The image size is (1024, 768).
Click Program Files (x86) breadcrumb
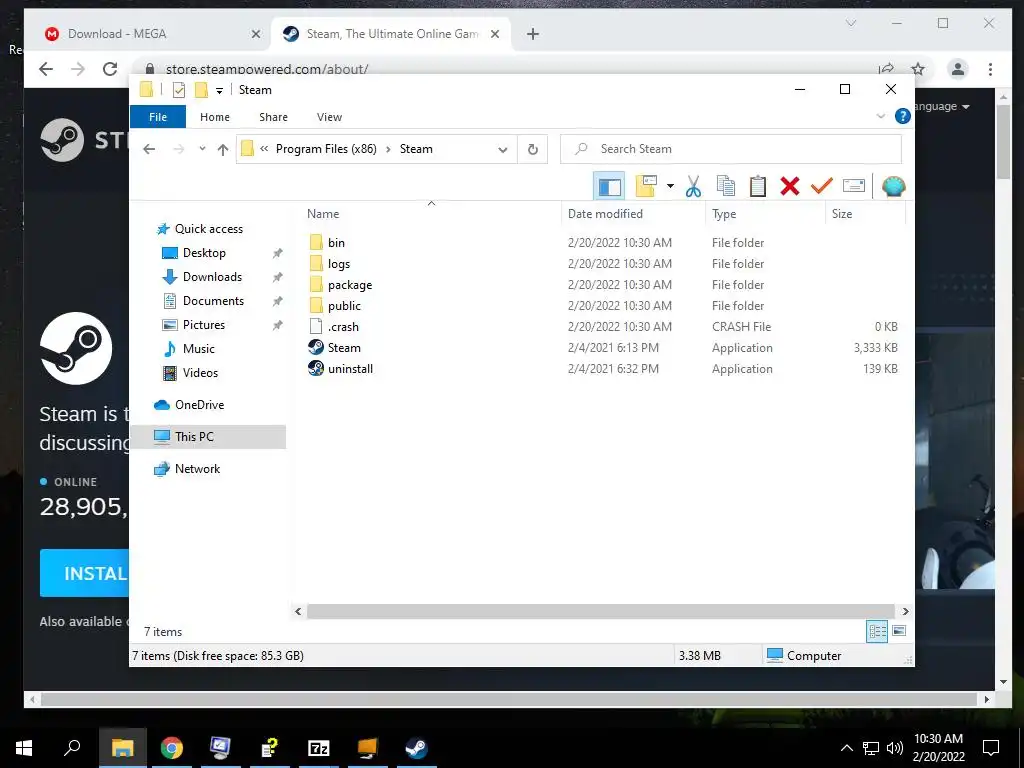pyautogui.click(x=326, y=149)
